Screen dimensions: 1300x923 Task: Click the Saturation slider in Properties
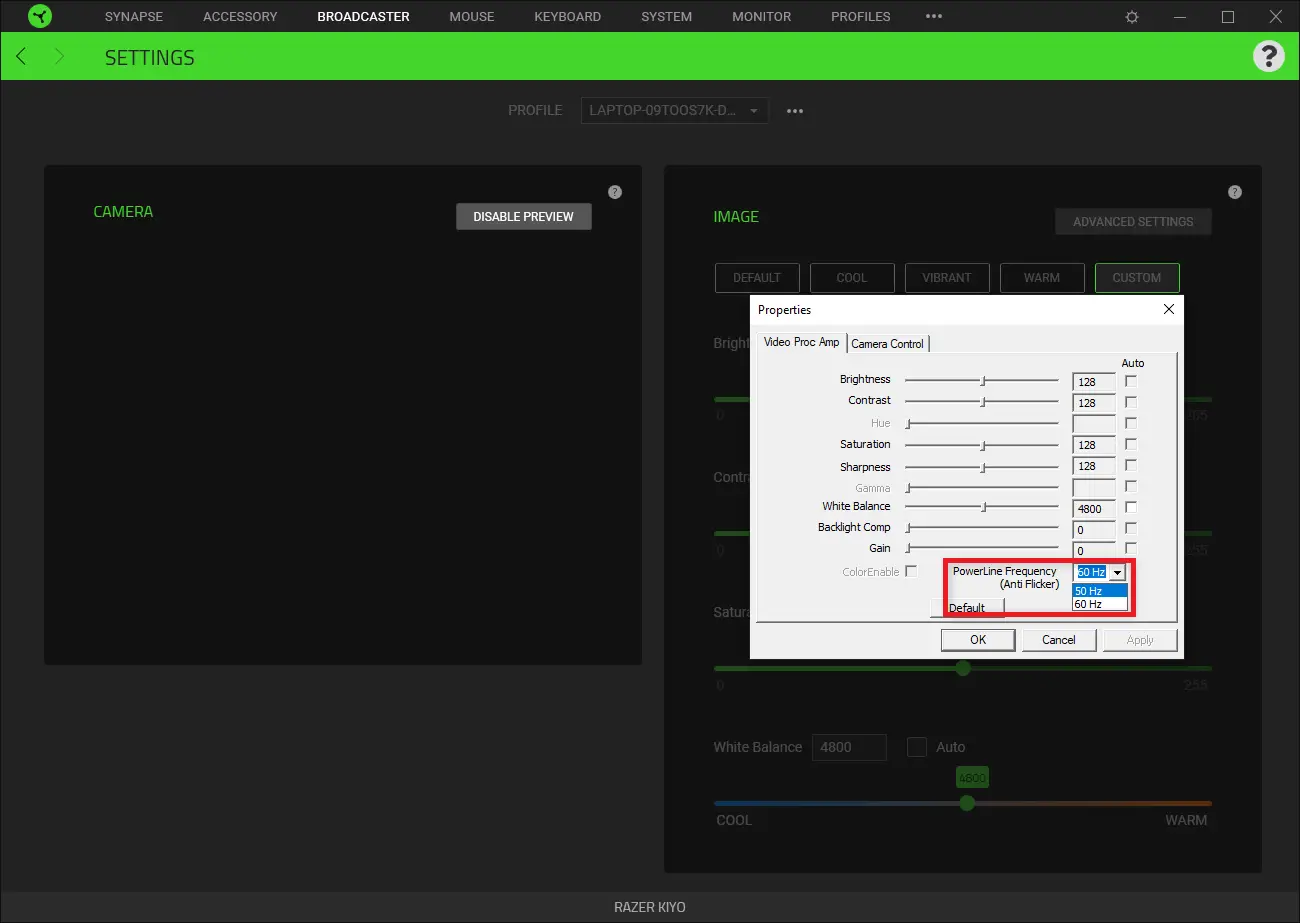[982, 445]
